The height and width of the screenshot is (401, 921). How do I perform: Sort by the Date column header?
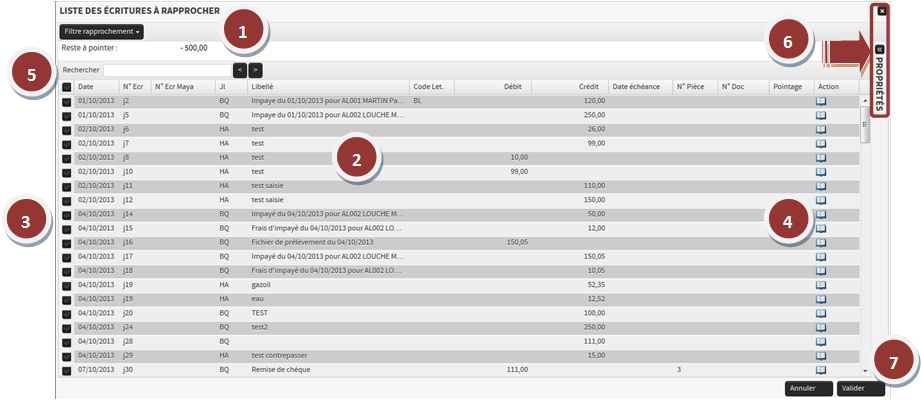(x=97, y=87)
